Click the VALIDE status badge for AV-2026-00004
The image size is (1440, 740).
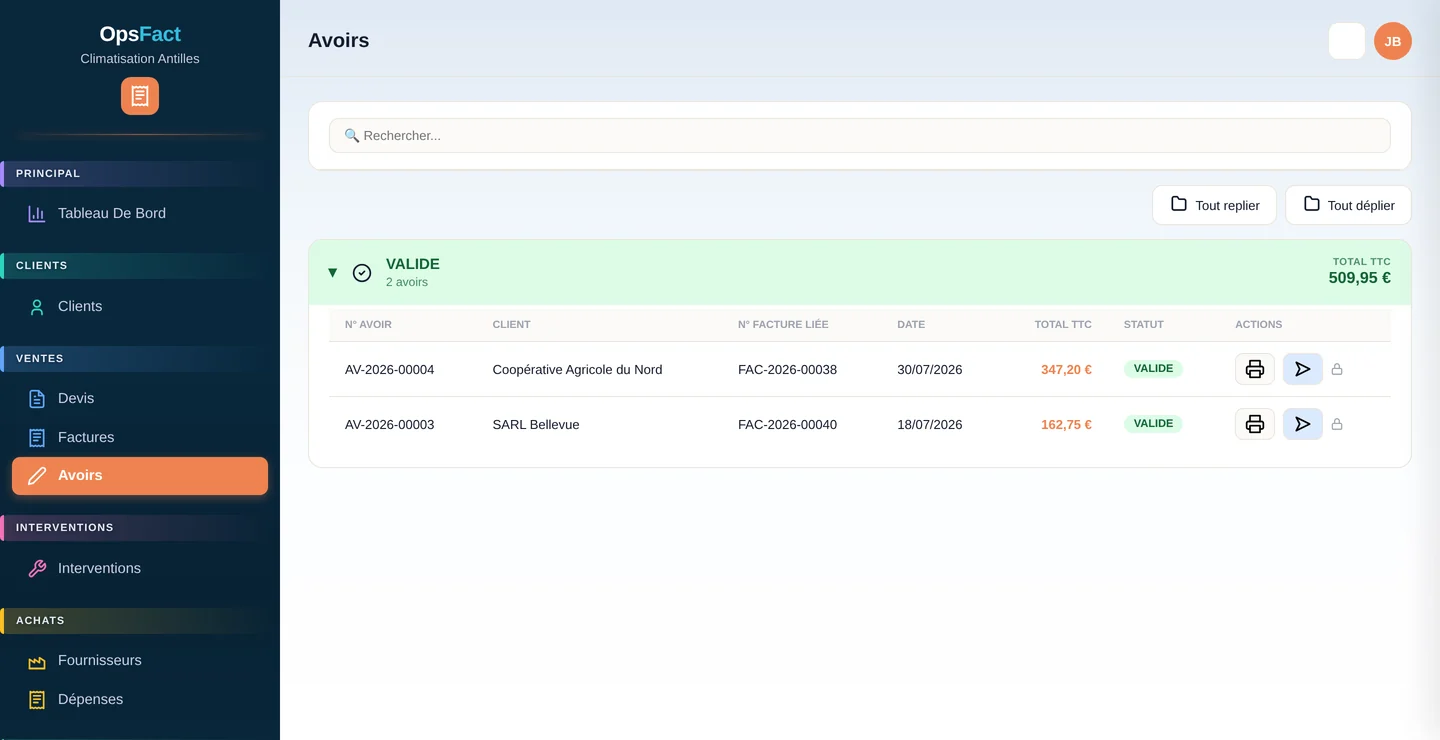coord(1153,368)
